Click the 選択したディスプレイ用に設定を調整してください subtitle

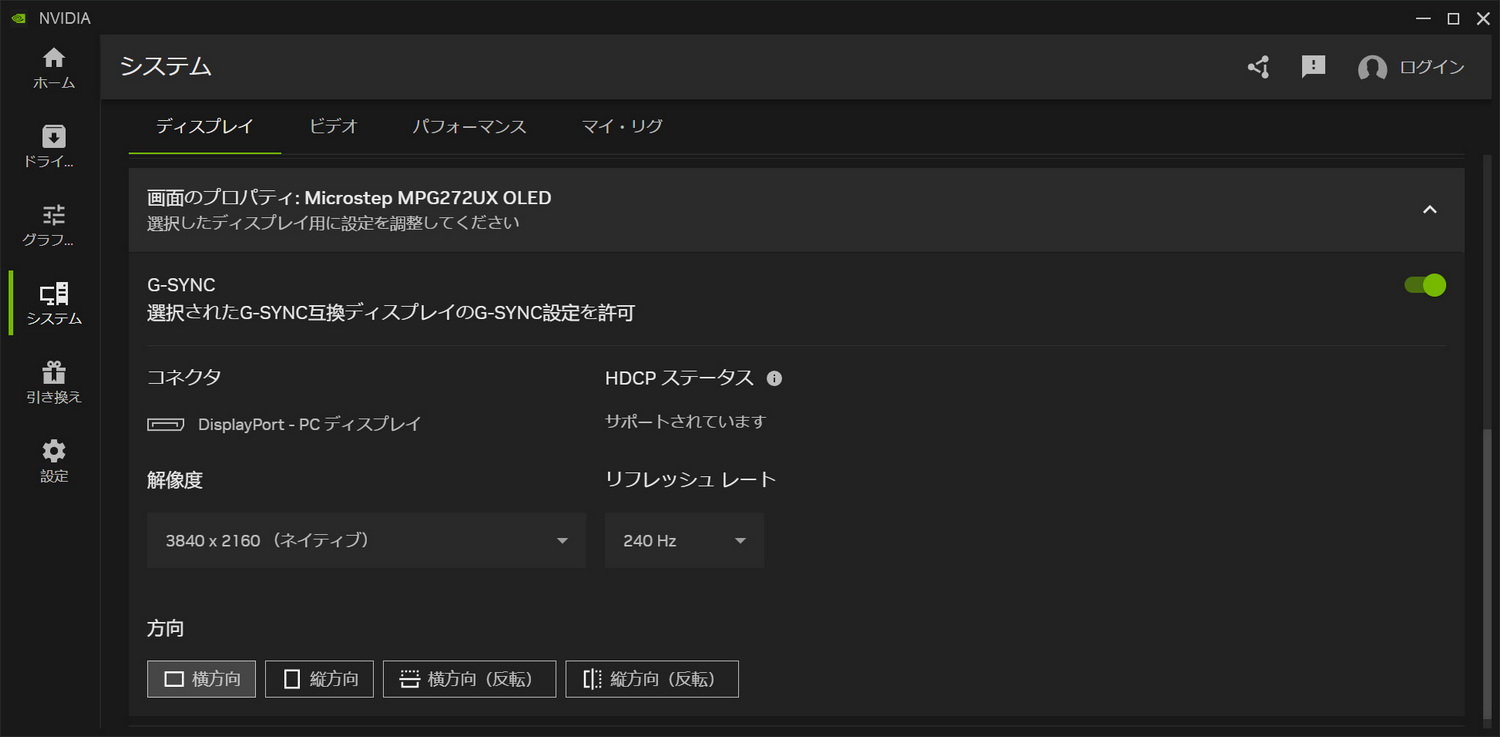tap(333, 223)
